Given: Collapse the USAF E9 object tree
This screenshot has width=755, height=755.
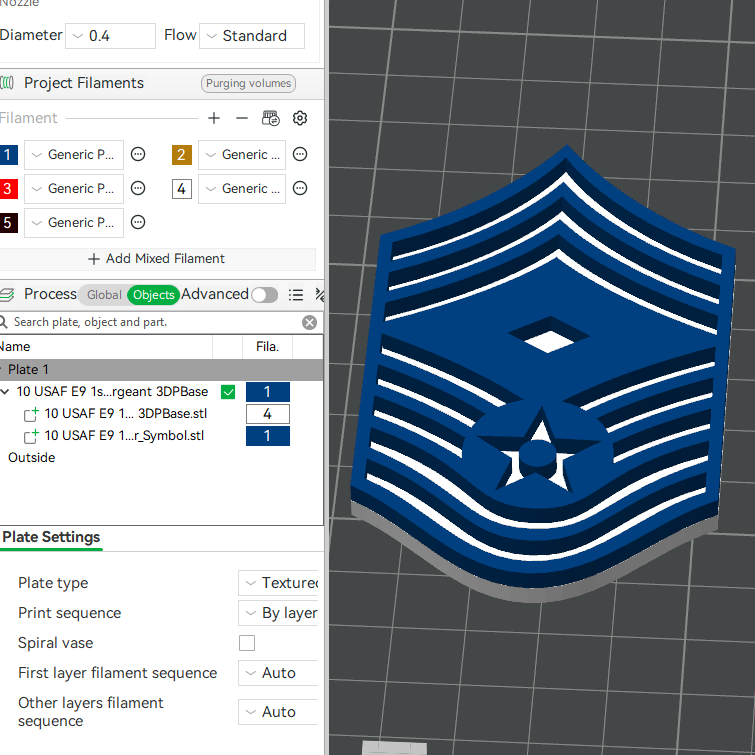Looking at the screenshot, I should coord(5,392).
